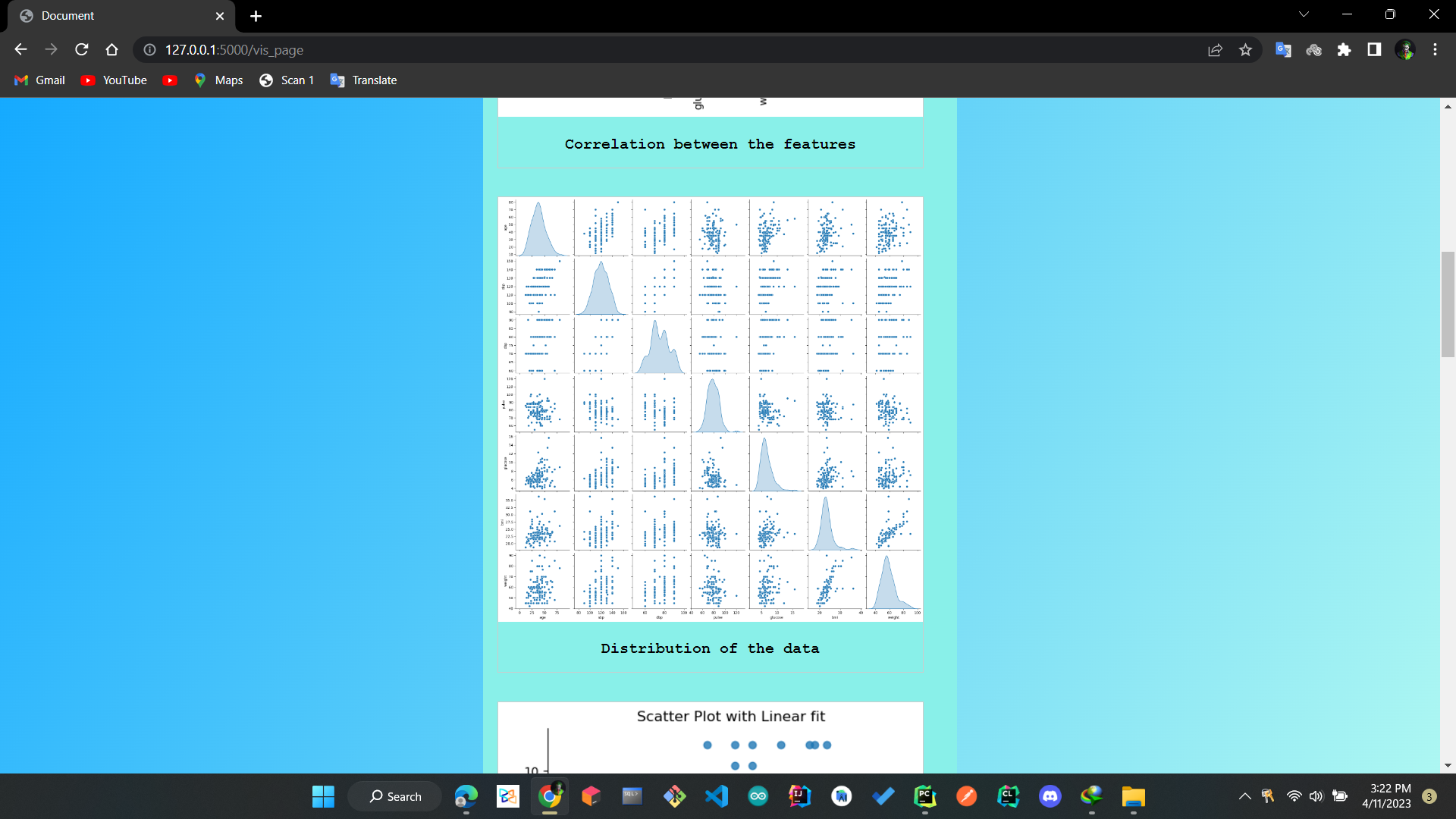Launch Visual Studio Code from the taskbar

pyautogui.click(x=717, y=796)
